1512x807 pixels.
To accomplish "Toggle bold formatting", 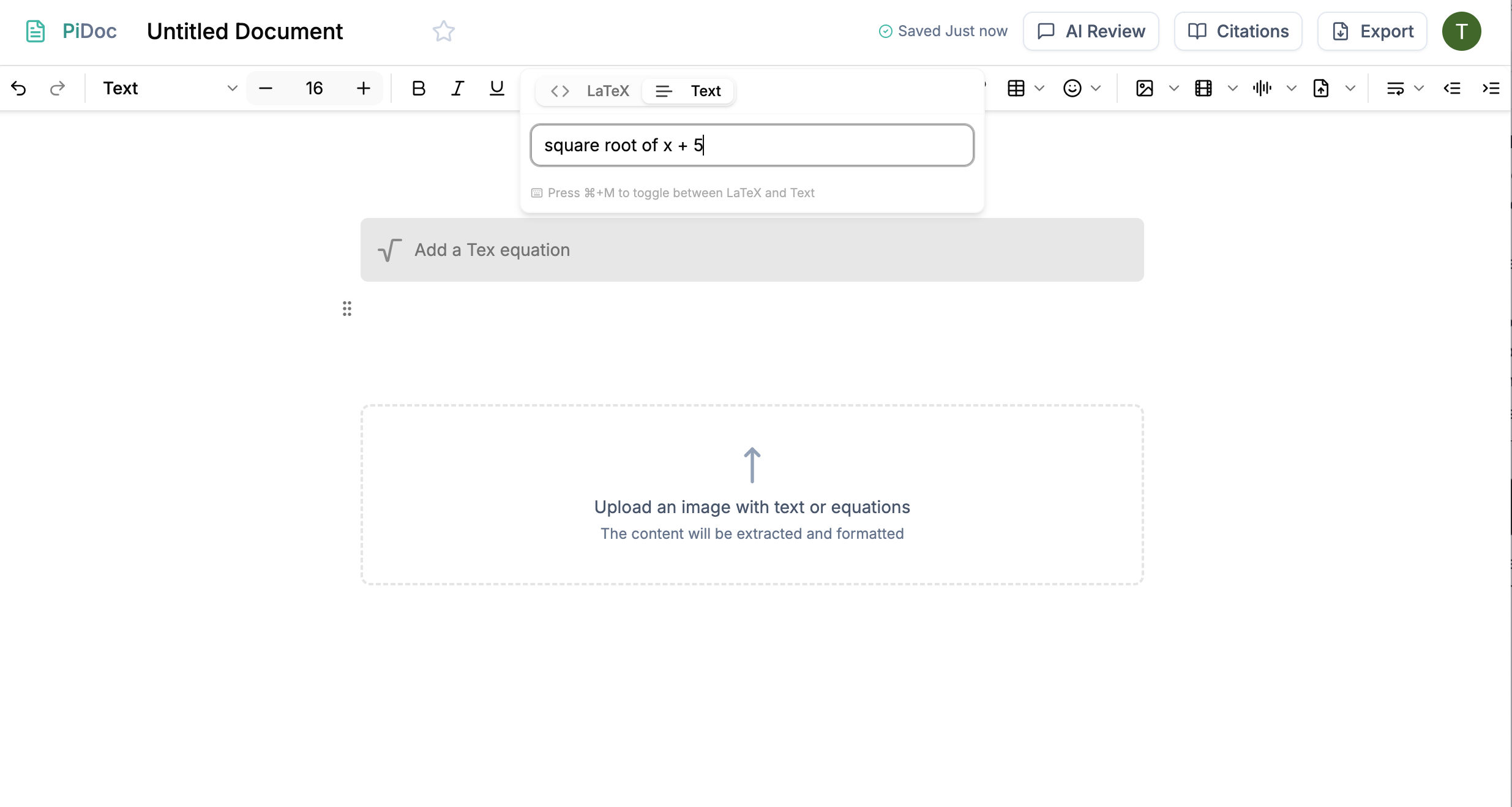I will [x=419, y=88].
